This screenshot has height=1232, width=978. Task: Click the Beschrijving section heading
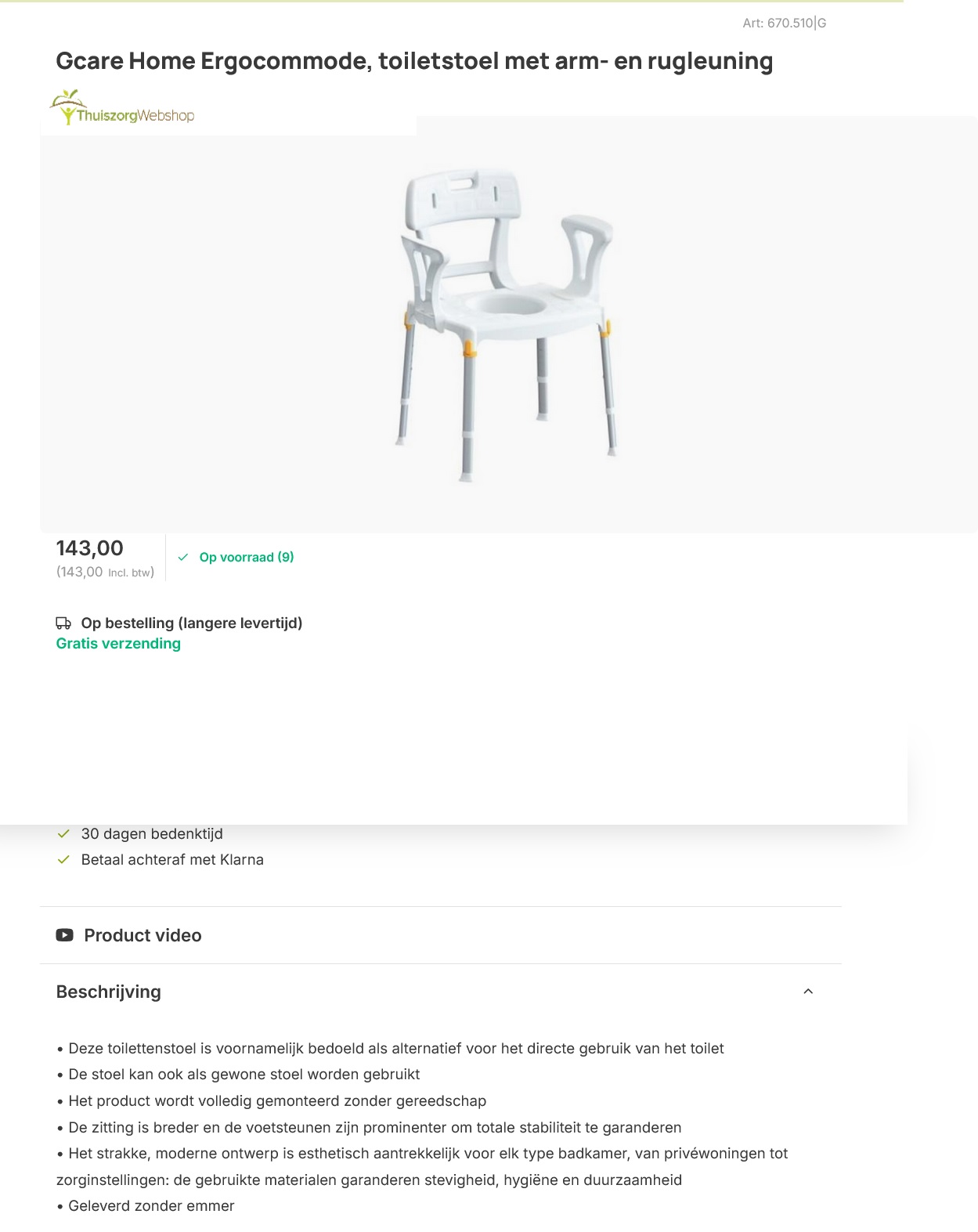point(109,992)
